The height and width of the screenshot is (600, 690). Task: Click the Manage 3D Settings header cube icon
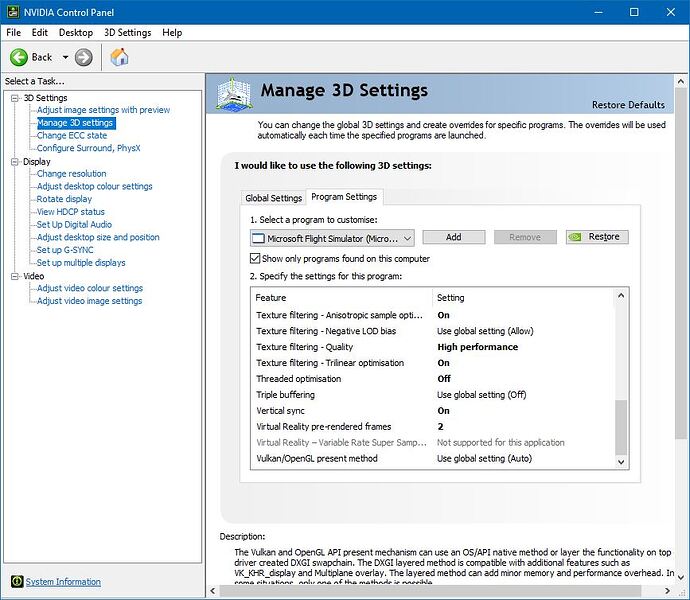[234, 94]
